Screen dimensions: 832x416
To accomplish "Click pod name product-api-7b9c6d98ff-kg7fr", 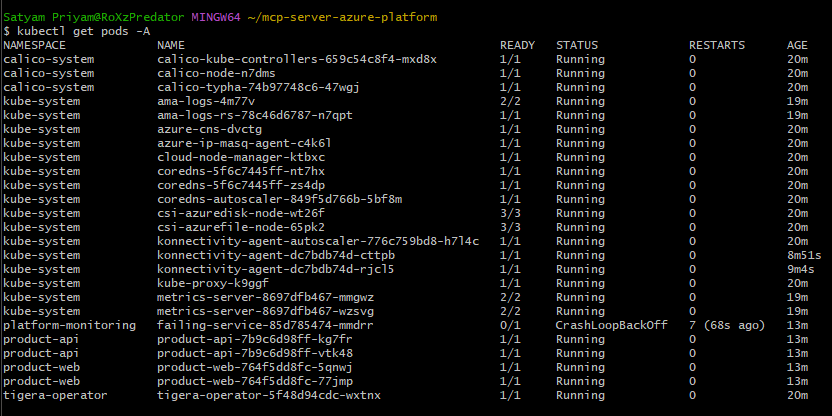I will tap(255, 339).
